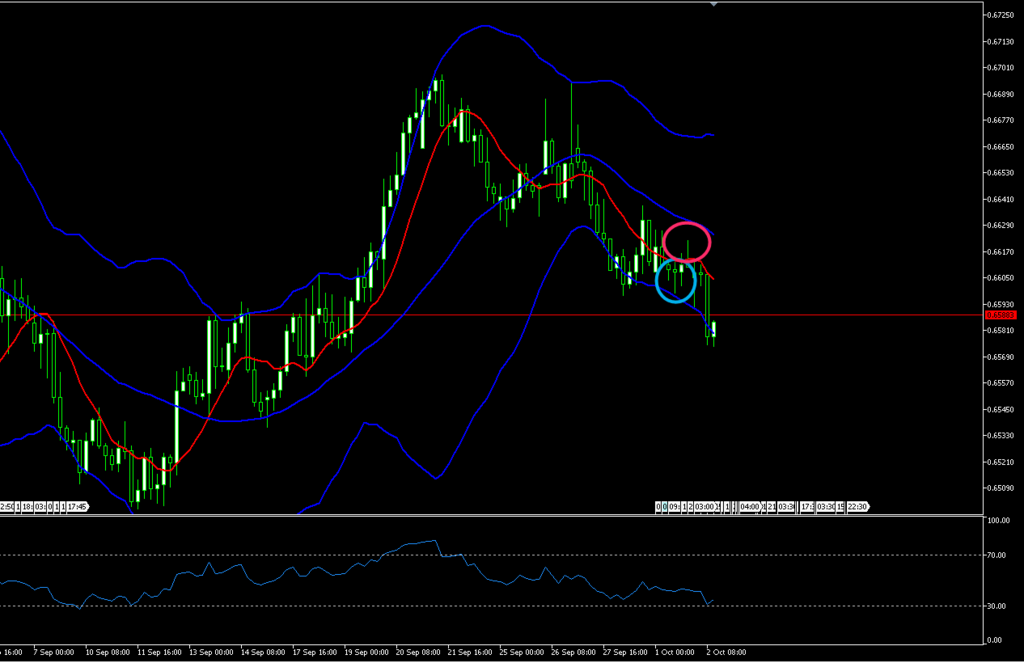Viewport: 1024px width, 663px height.
Task: Click the 19 Sep 00:00 time axis label
Action: (x=366, y=652)
